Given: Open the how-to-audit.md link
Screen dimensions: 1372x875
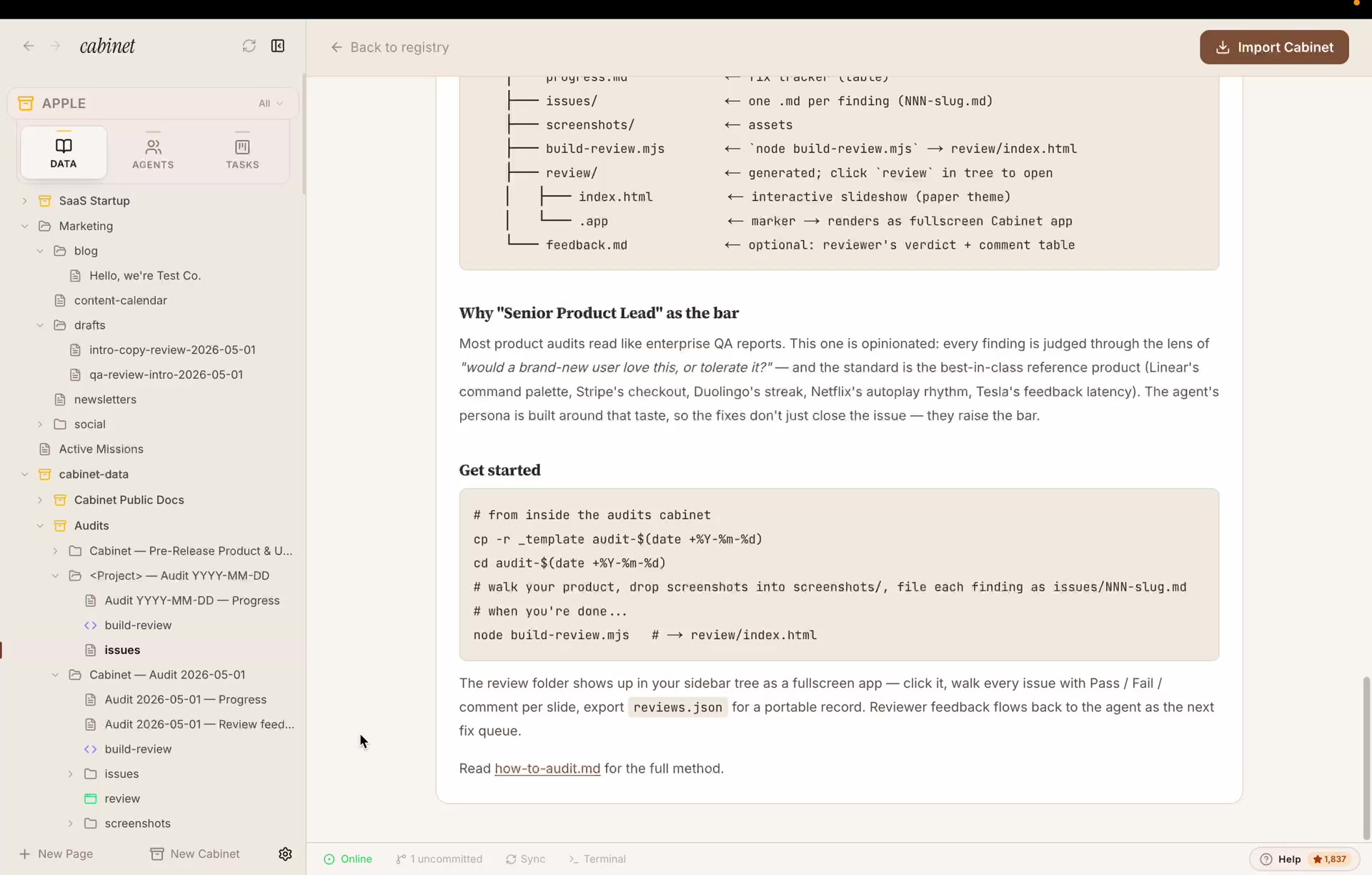Looking at the screenshot, I should pos(547,768).
